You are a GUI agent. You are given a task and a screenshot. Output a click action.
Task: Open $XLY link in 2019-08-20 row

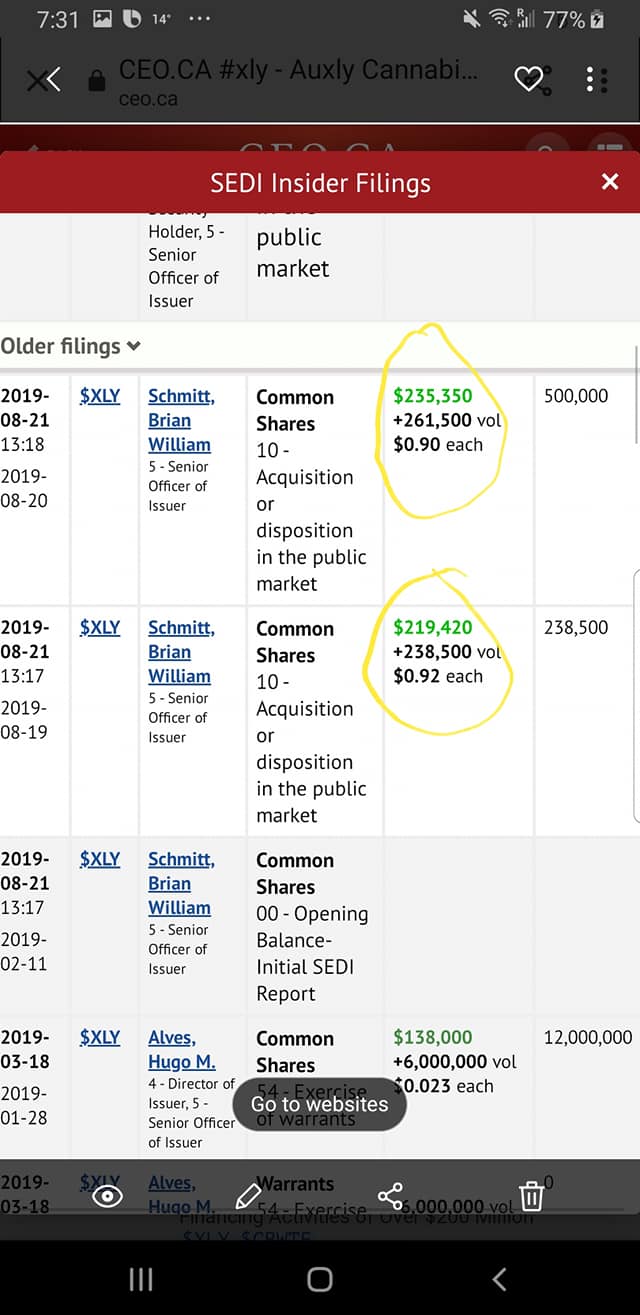pyautogui.click(x=100, y=396)
